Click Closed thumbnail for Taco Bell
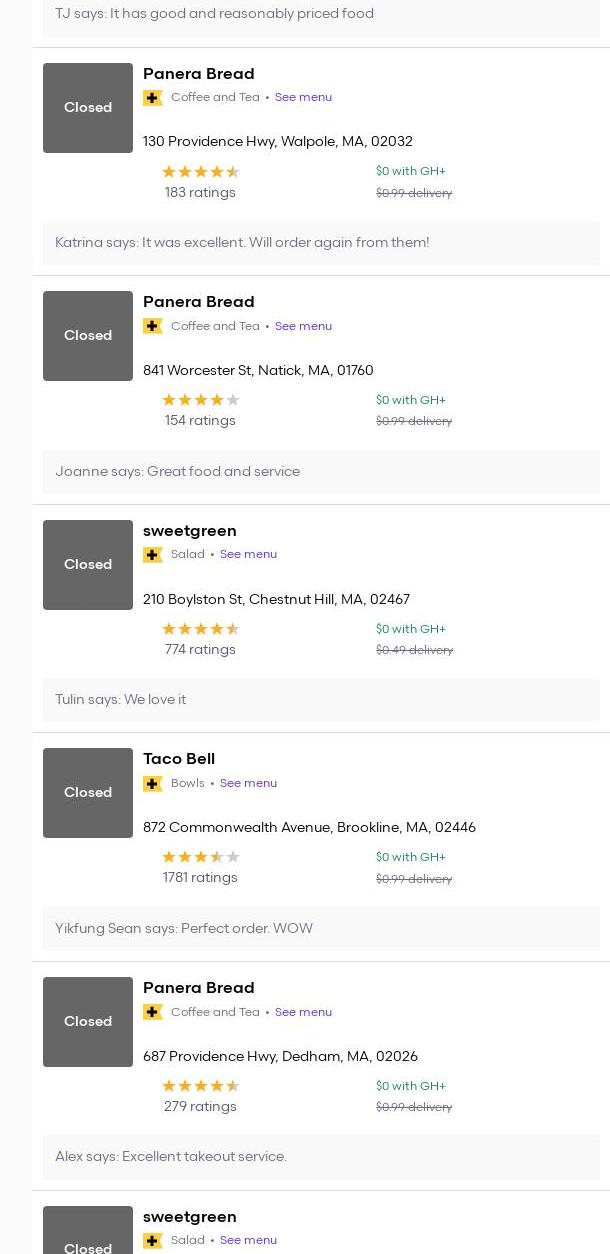This screenshot has height=1254, width=610. [88, 793]
